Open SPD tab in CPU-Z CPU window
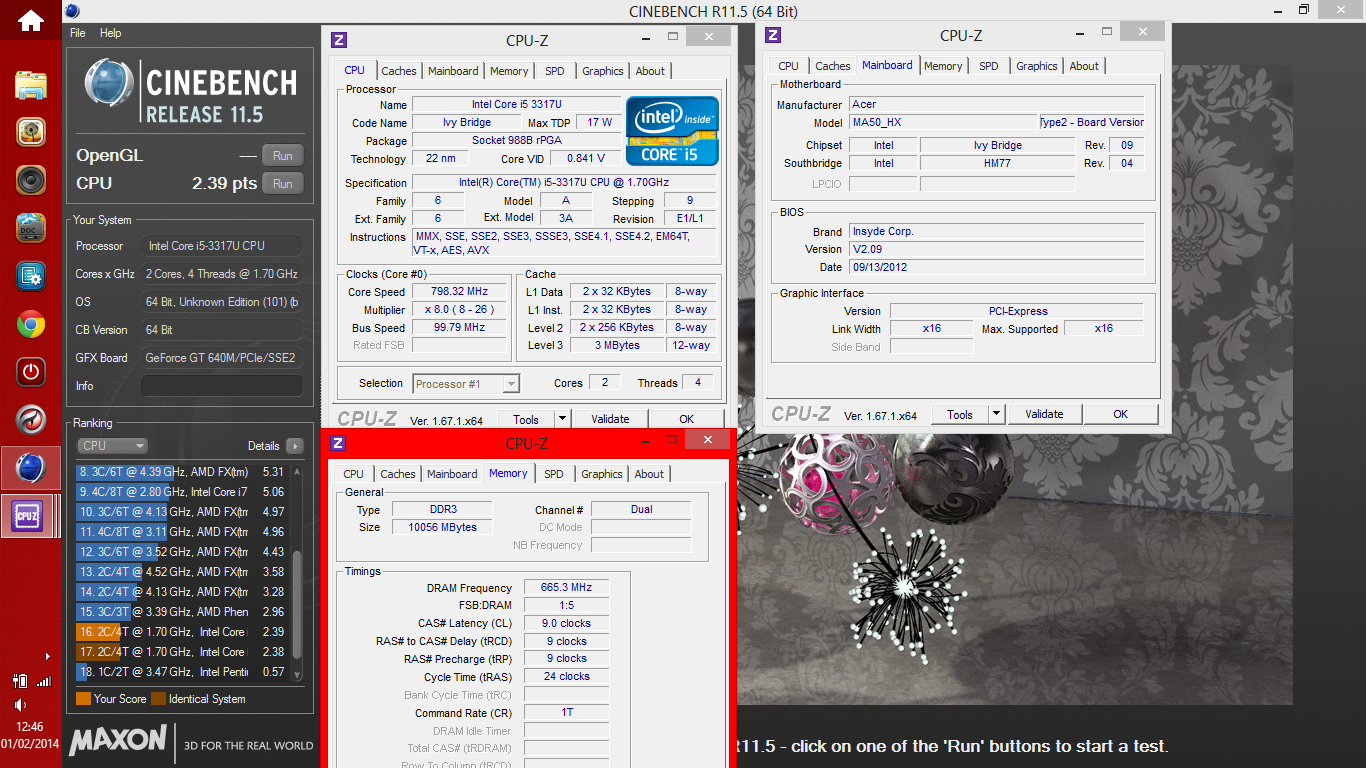1366x768 pixels. (555, 71)
